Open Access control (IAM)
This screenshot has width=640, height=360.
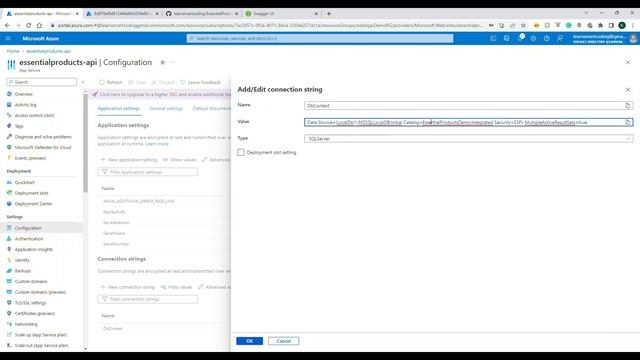click(34, 116)
